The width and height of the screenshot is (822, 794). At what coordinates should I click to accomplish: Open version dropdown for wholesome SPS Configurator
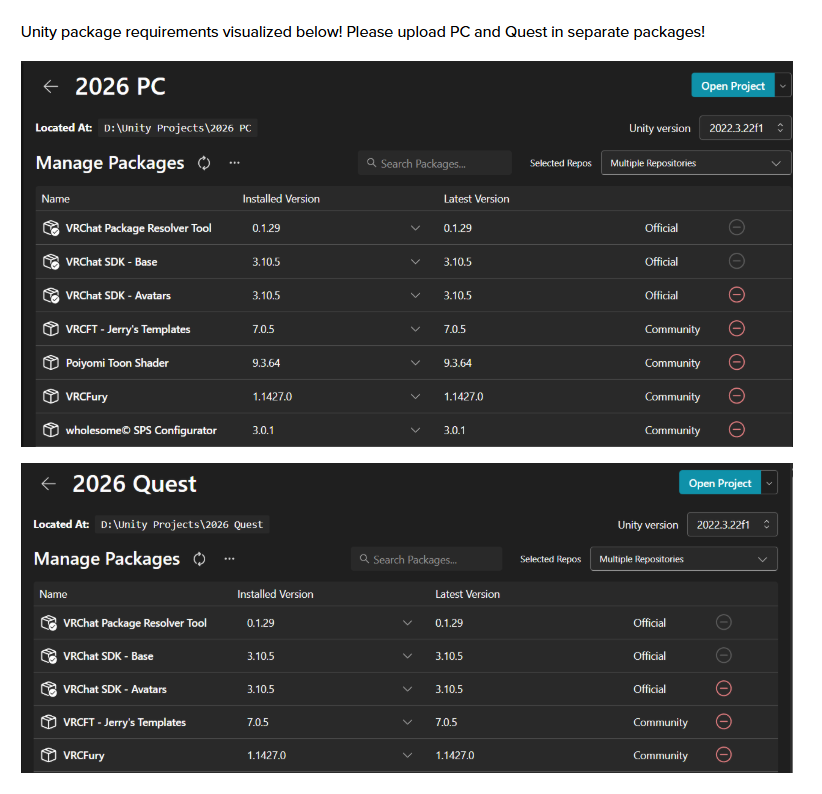[x=415, y=430]
